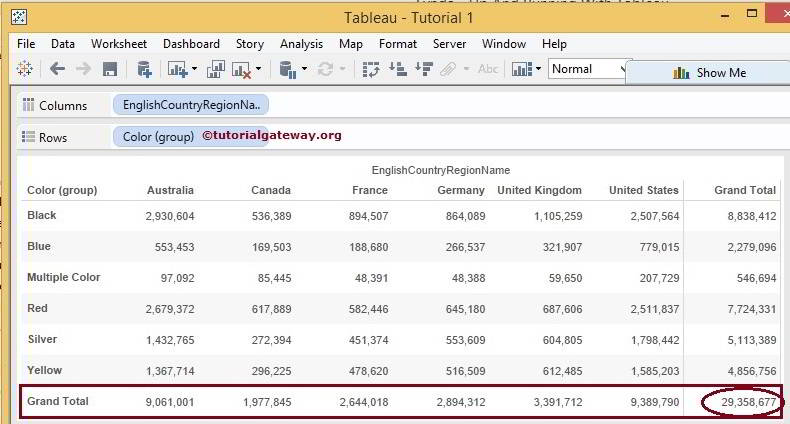The height and width of the screenshot is (424, 790).
Task: Open the Normal fit dropdown
Action: point(587,69)
